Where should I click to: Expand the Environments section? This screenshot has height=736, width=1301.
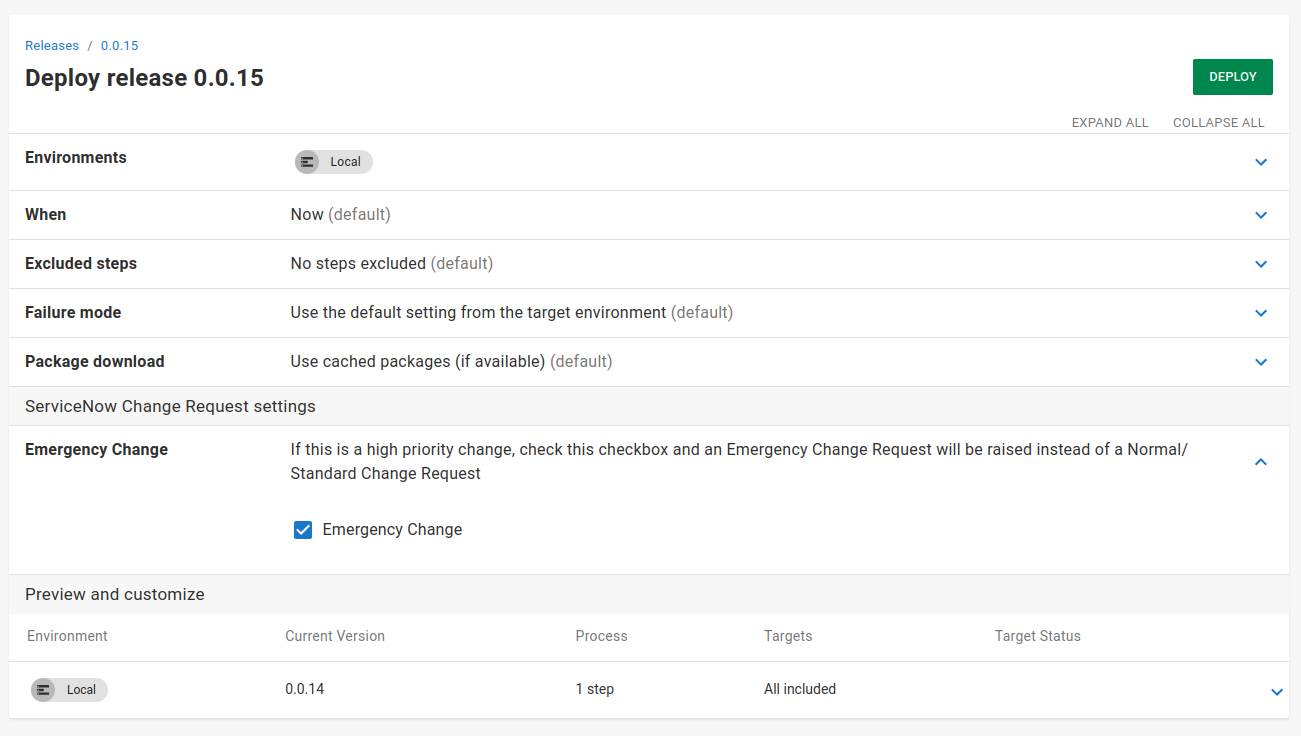pos(1261,162)
